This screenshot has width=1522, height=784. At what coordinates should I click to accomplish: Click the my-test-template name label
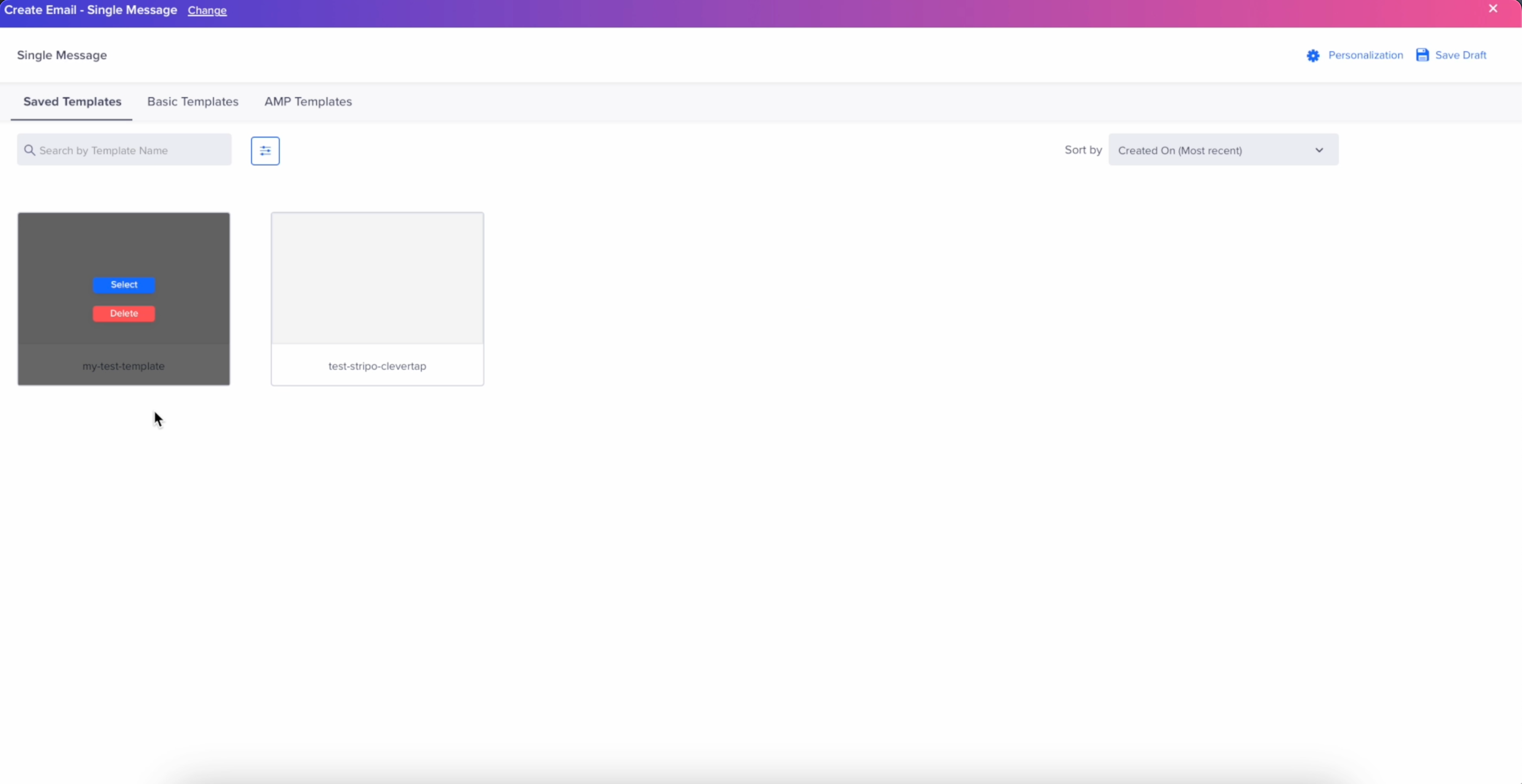point(124,366)
